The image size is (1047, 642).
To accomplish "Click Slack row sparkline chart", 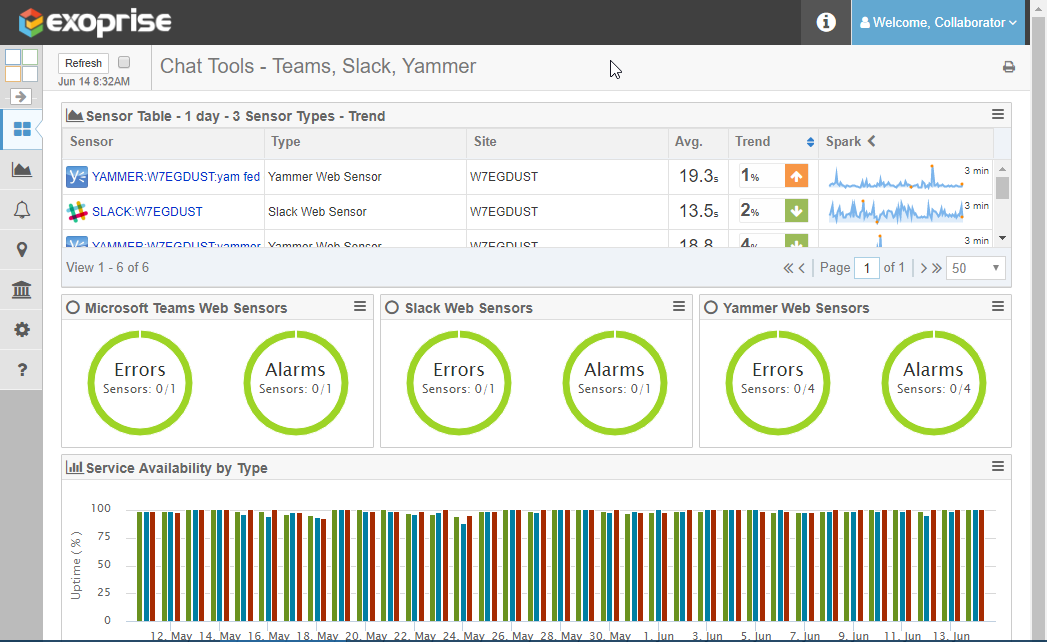I will pyautogui.click(x=895, y=212).
